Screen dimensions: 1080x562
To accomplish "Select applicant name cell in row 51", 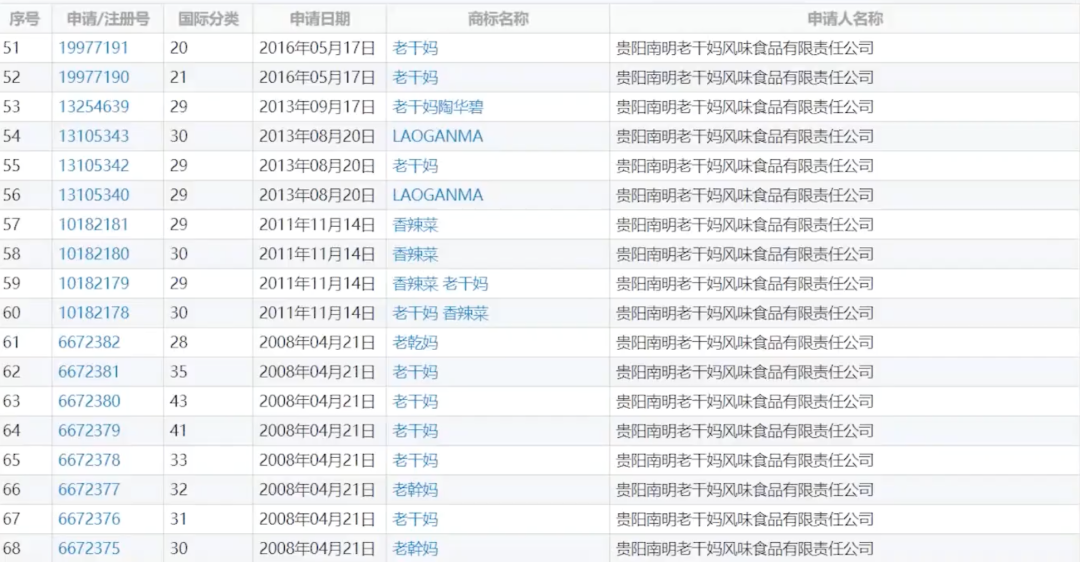I will [844, 48].
